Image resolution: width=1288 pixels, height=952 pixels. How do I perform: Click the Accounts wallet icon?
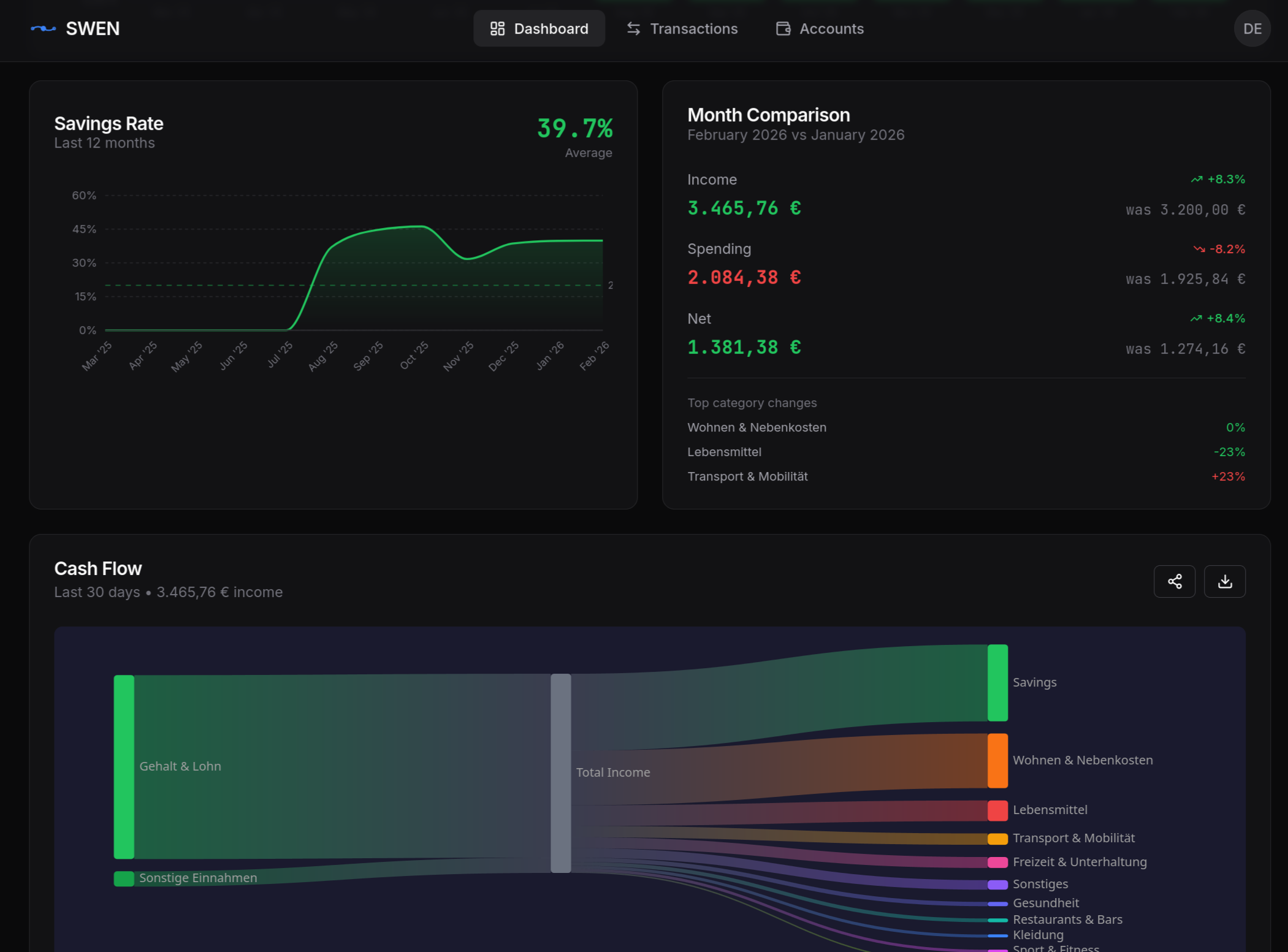782,28
